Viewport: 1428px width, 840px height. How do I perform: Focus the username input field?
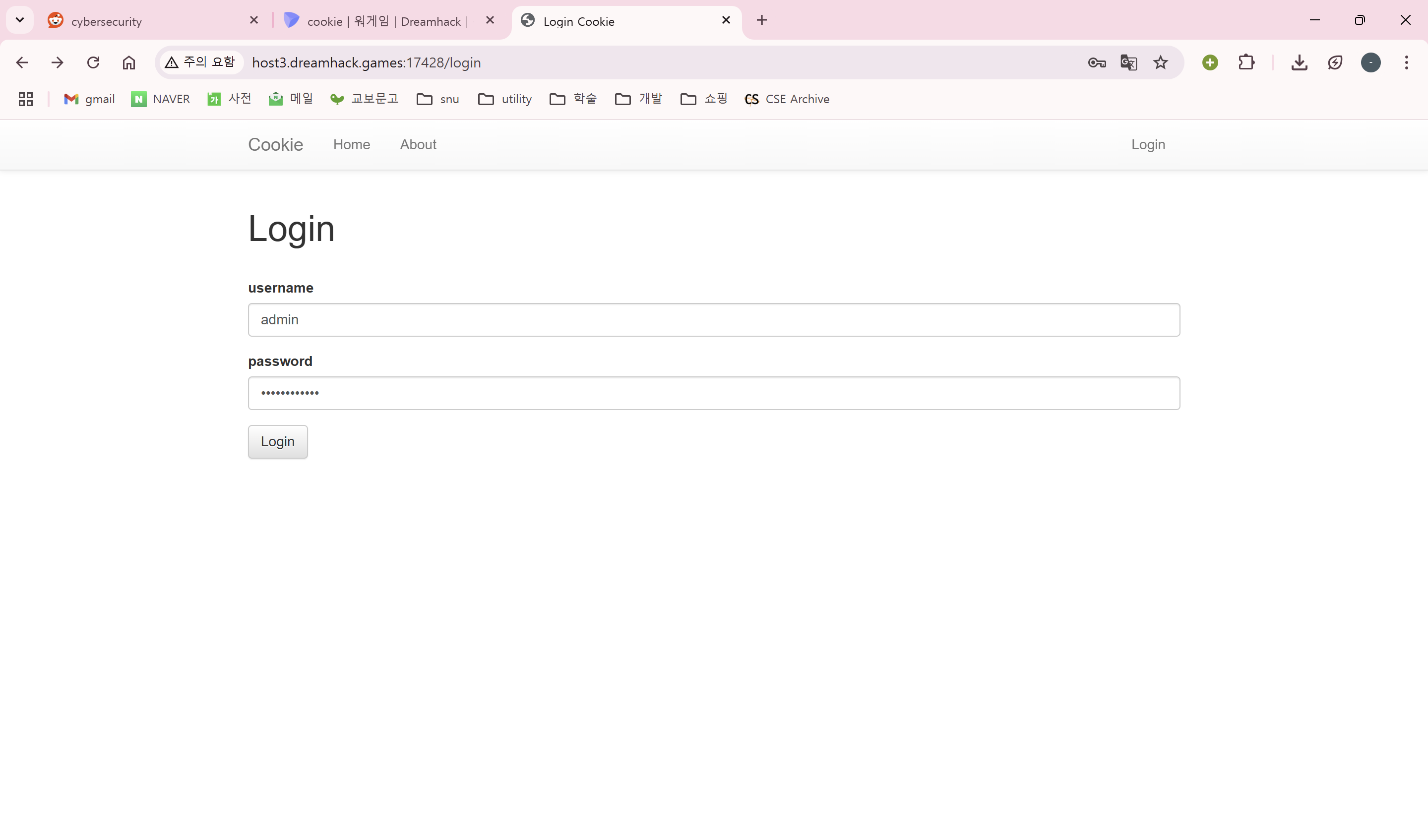tap(713, 319)
